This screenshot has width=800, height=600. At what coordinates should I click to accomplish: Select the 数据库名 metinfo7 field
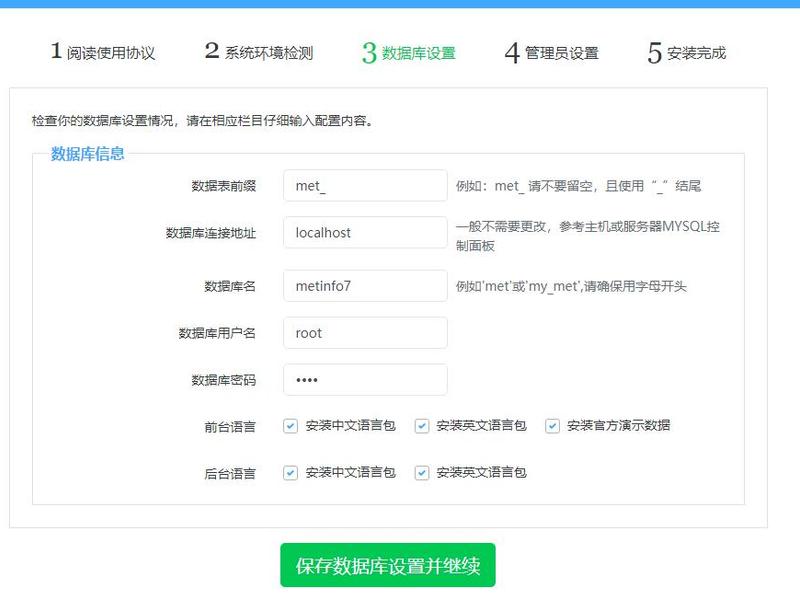point(365,286)
